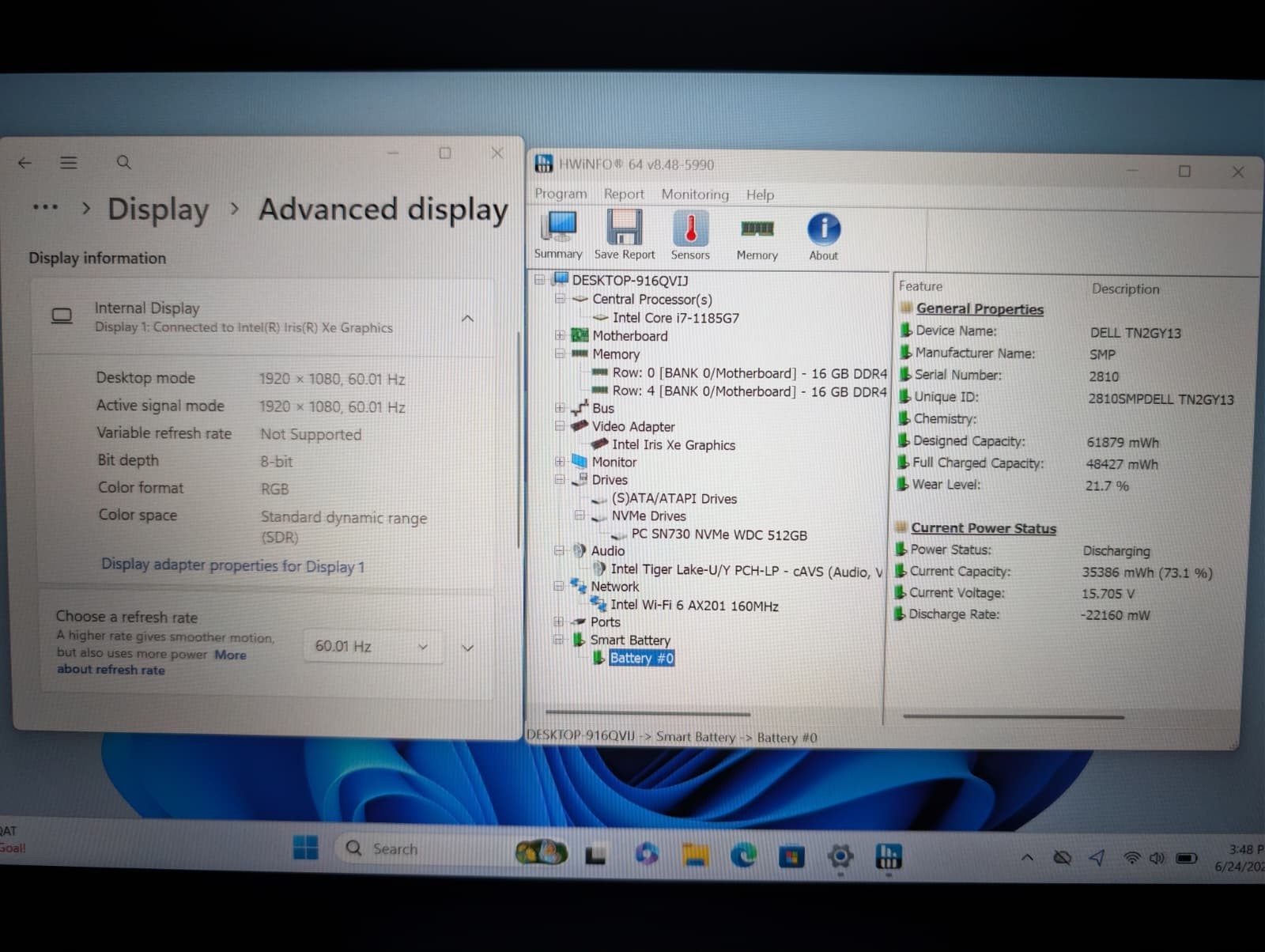Viewport: 1265px width, 952px height.
Task: Collapse the Memory tree node
Action: click(561, 353)
